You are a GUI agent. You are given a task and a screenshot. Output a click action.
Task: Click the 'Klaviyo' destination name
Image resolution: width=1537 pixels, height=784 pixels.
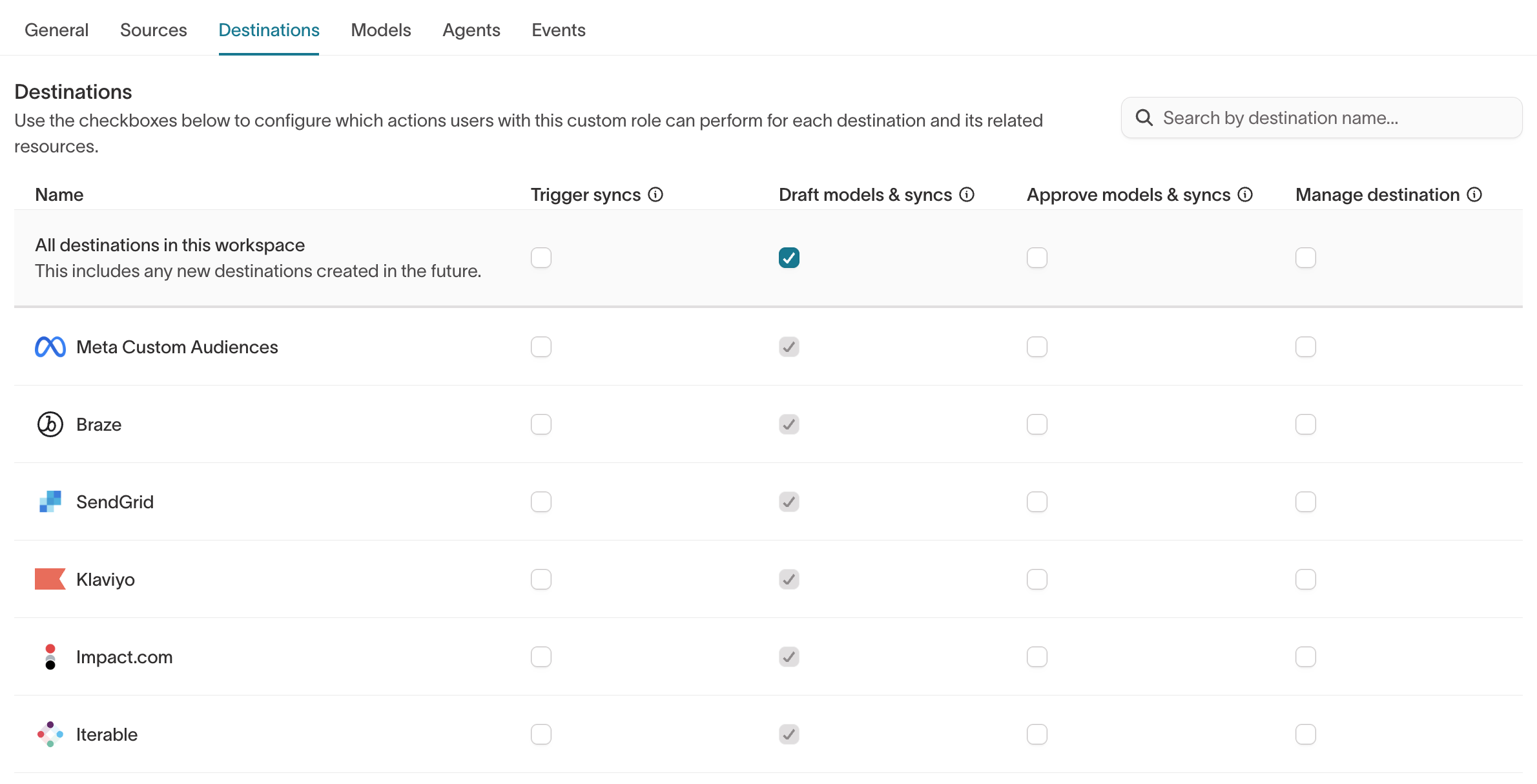pyautogui.click(x=105, y=579)
